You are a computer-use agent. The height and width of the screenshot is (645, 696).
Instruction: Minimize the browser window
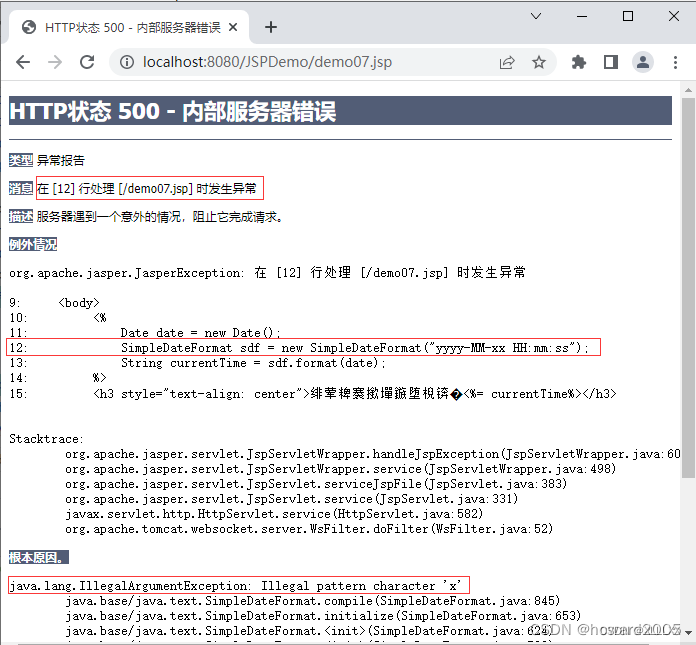(582, 16)
